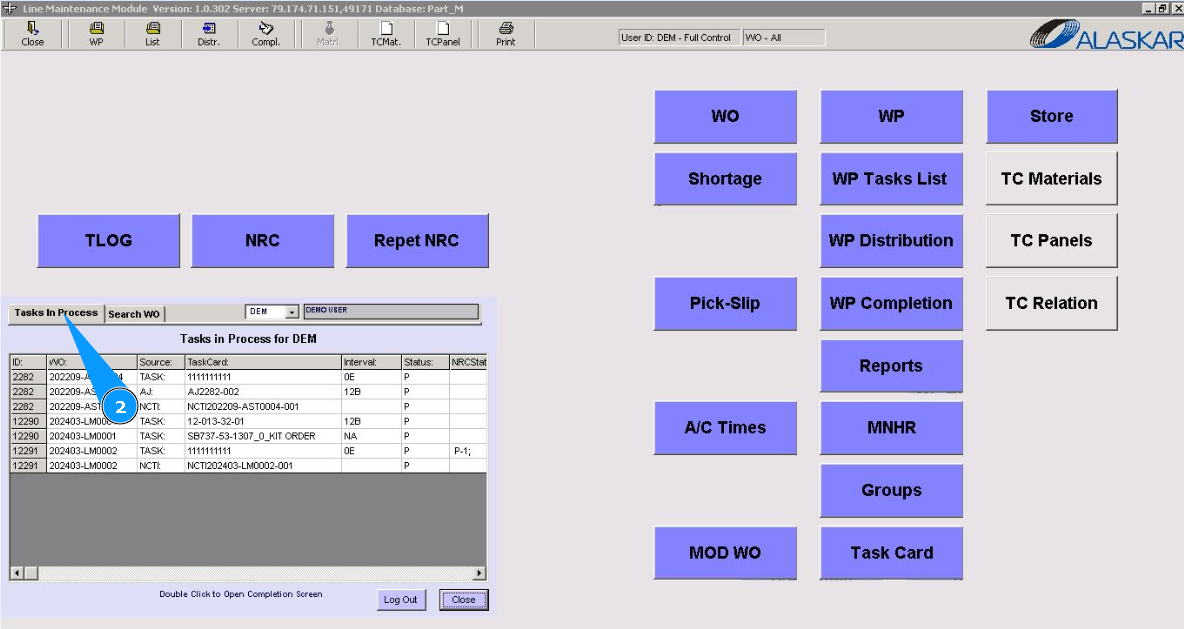This screenshot has height=629, width=1184.
Task: Click the P-1; NRC status cell
Action: pyautogui.click(x=468, y=451)
